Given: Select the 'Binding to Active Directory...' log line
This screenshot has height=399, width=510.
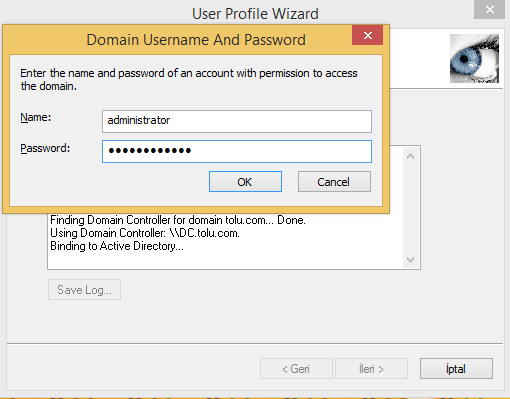Looking at the screenshot, I should [117, 246].
